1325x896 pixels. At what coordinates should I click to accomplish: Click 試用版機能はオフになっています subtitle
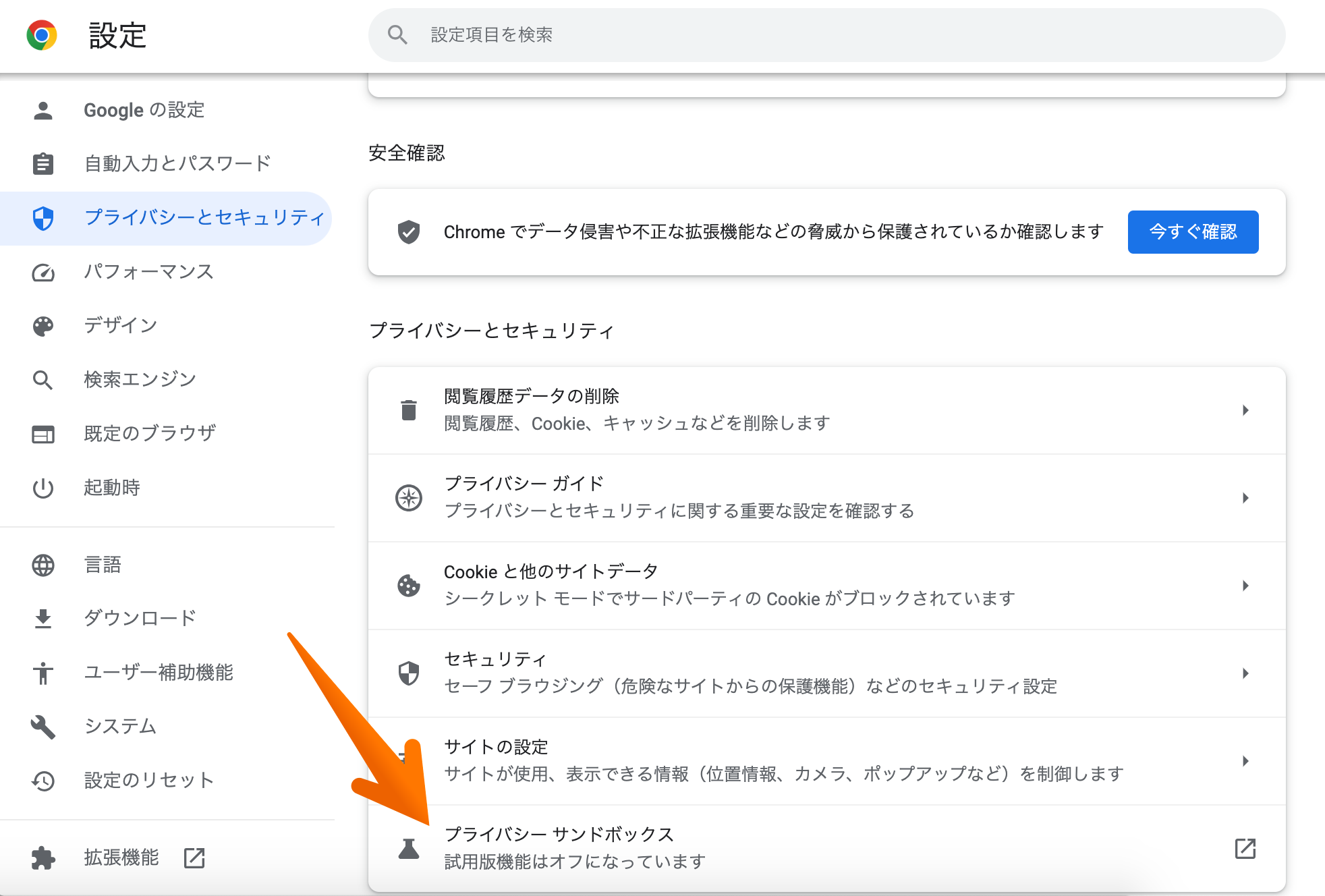tap(575, 862)
